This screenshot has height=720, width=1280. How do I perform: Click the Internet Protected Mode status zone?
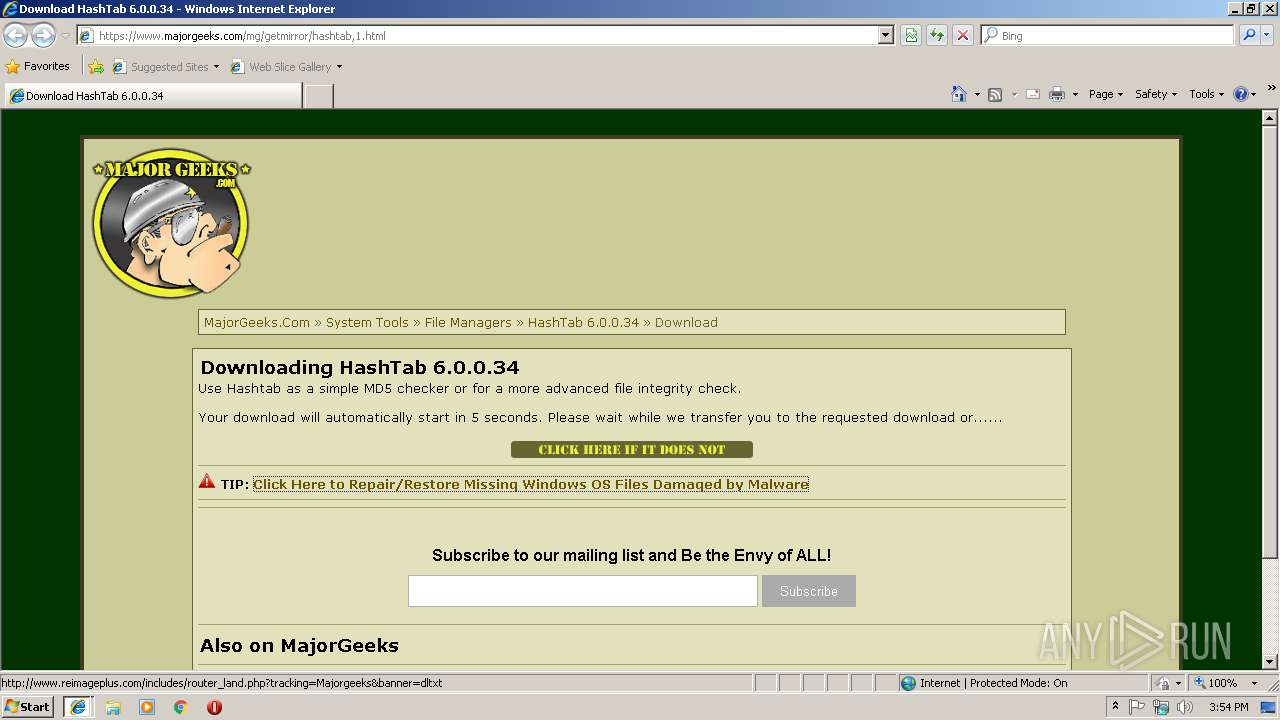(x=1022, y=683)
